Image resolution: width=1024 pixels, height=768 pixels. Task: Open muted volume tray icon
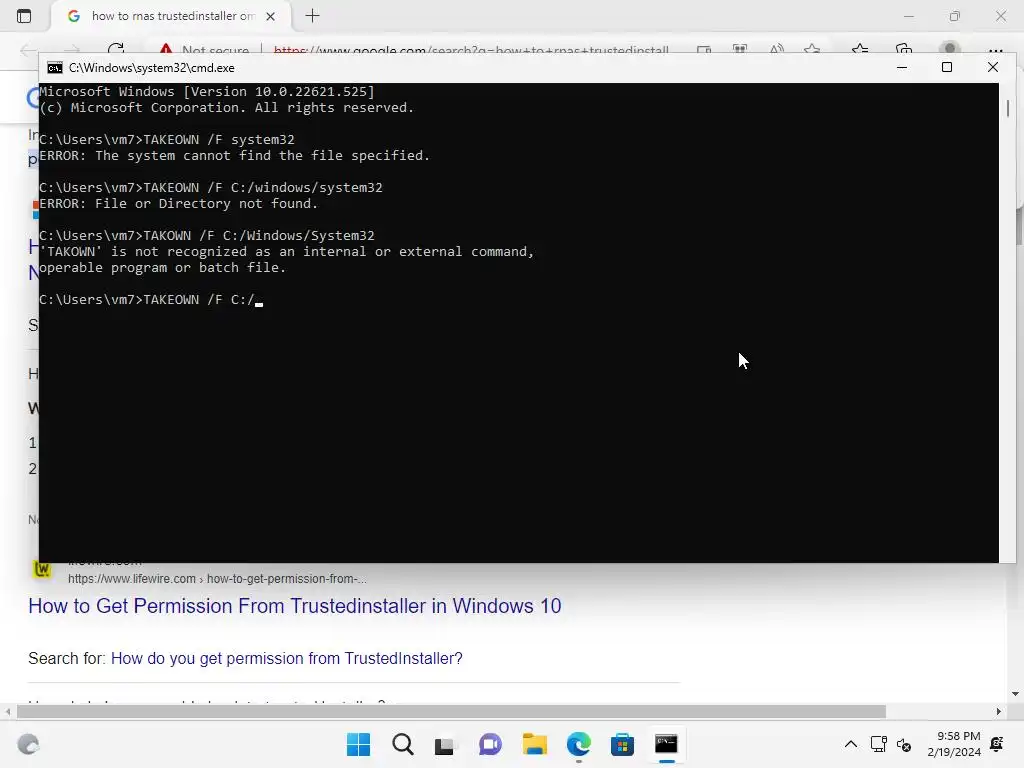(904, 744)
